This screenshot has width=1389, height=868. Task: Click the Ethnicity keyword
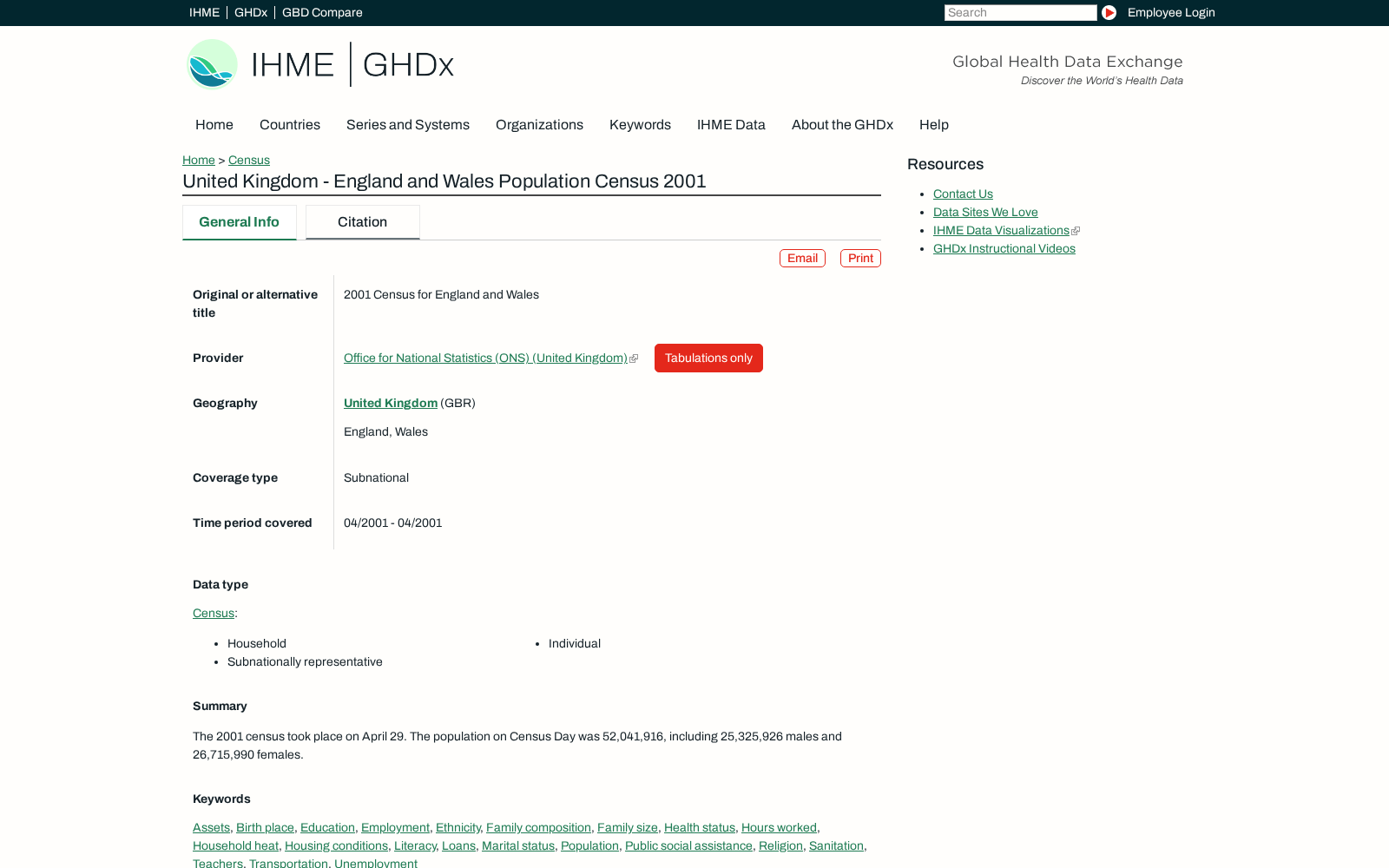(458, 828)
